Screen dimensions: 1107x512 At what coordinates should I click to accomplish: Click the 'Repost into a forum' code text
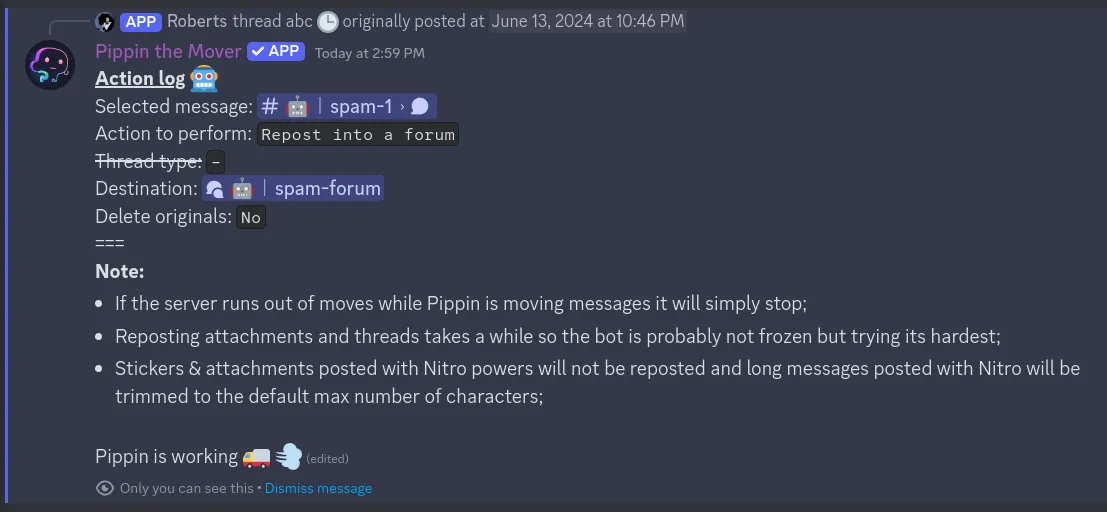pos(358,135)
